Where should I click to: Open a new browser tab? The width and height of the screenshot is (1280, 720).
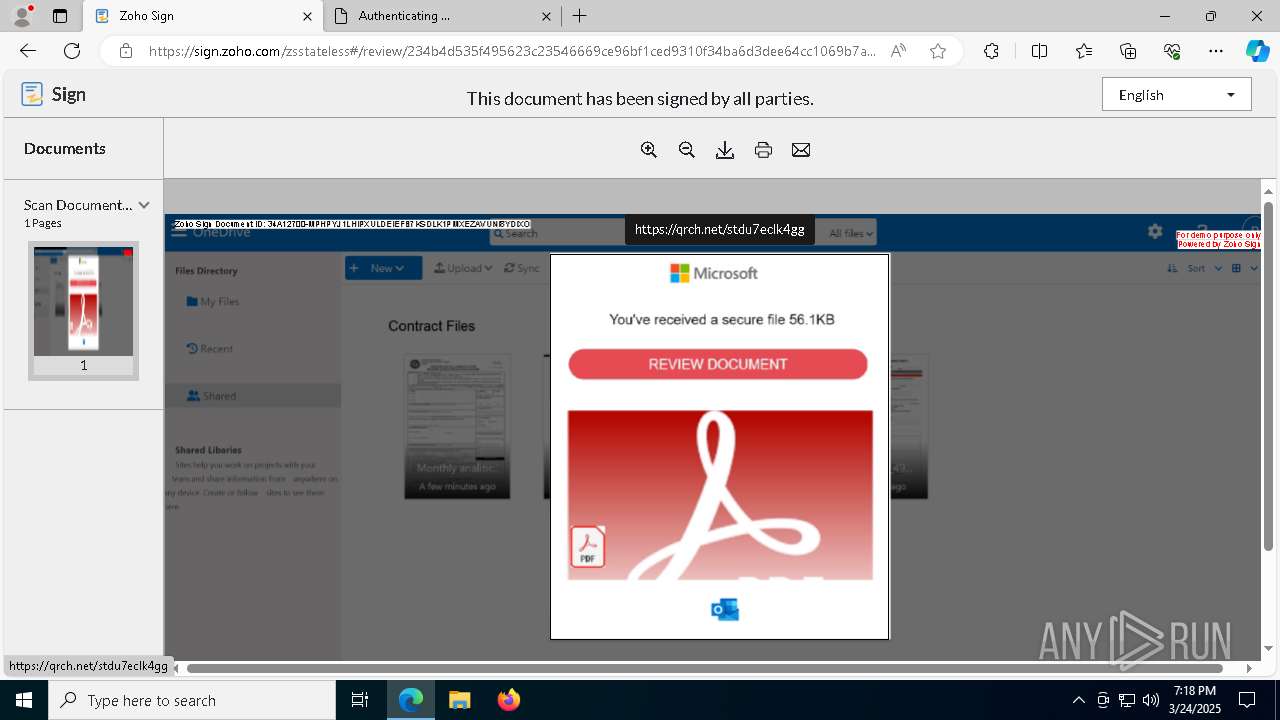580,16
